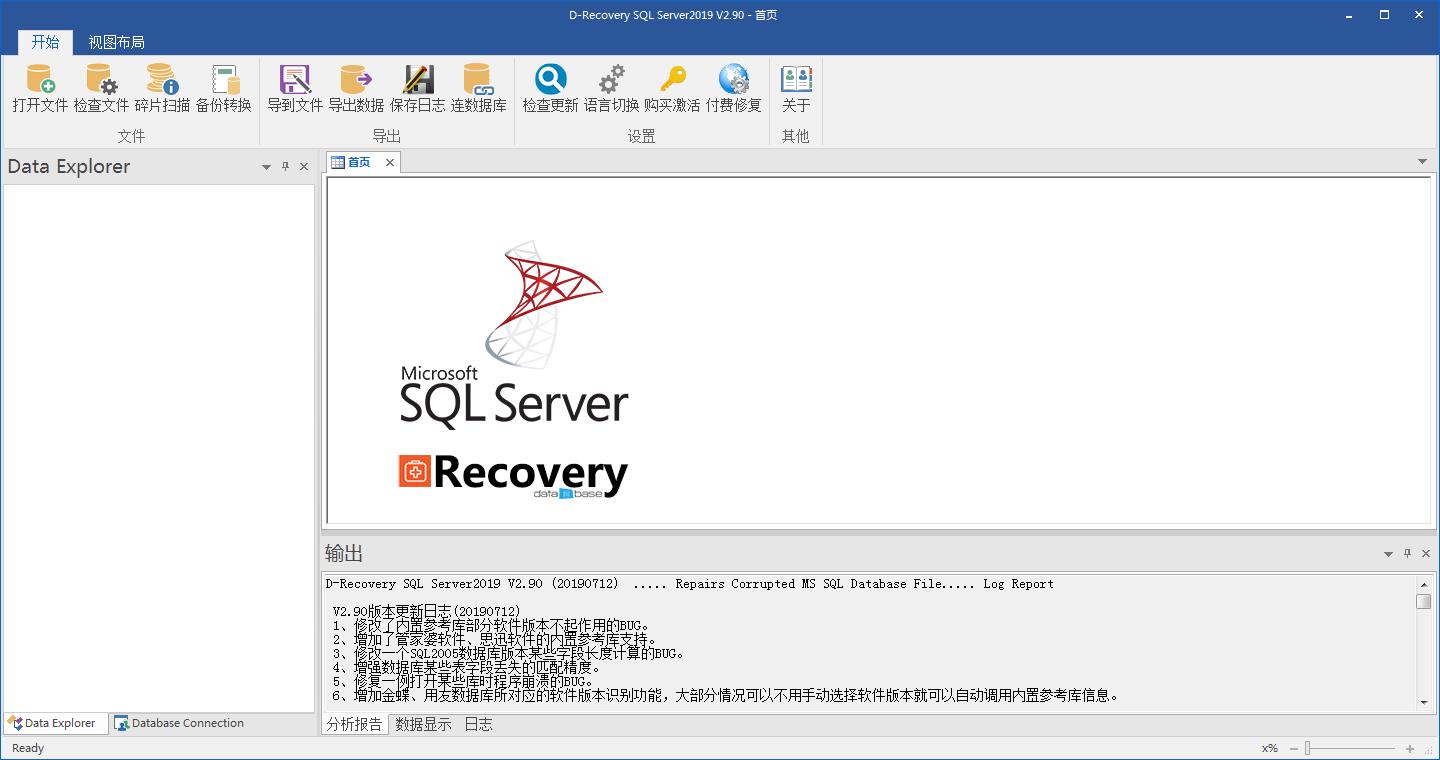Open the 日志 tab in output panel
1440x760 pixels.
pyautogui.click(x=478, y=724)
